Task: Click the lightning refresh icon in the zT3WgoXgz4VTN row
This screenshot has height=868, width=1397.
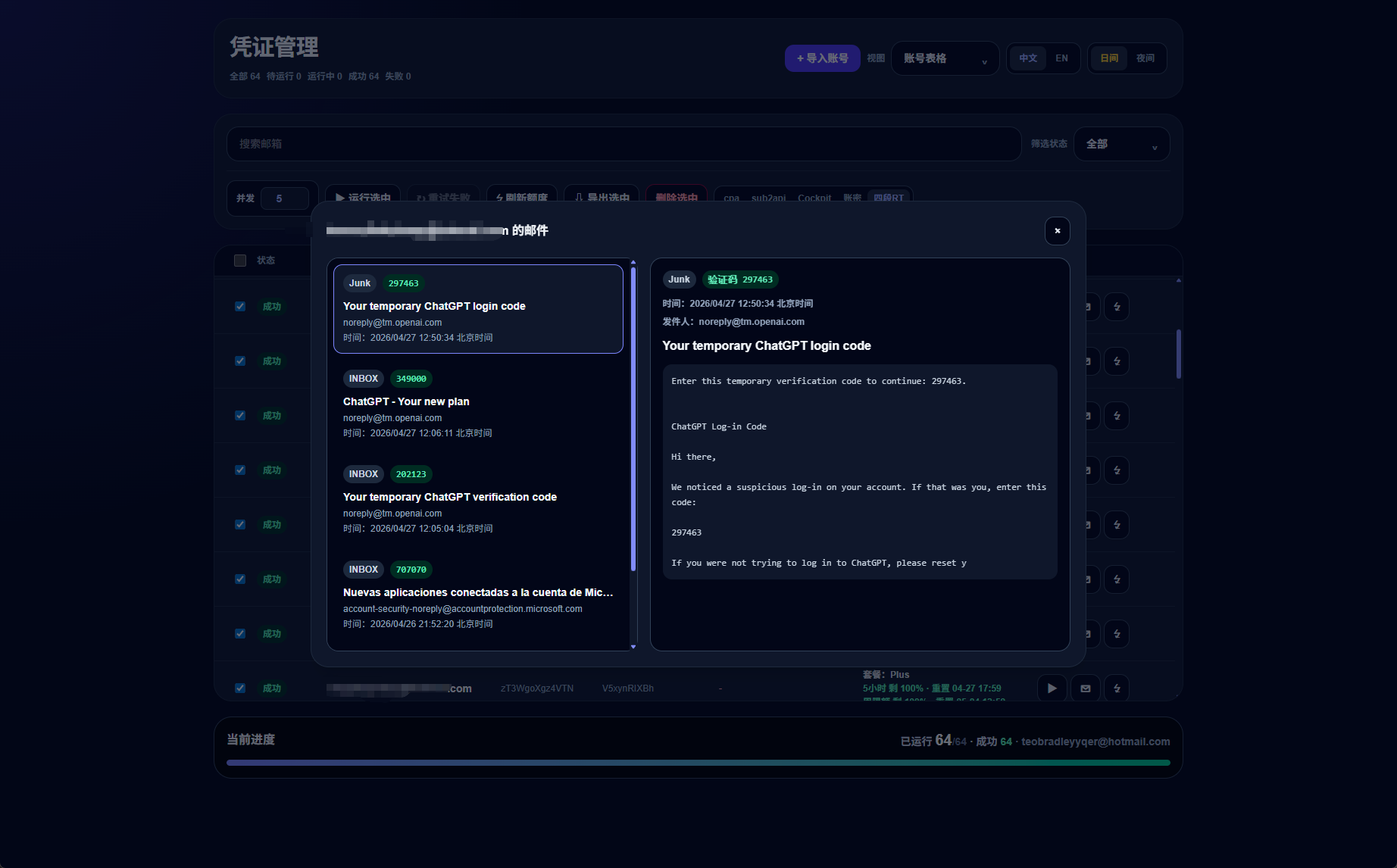Action: tap(1117, 688)
